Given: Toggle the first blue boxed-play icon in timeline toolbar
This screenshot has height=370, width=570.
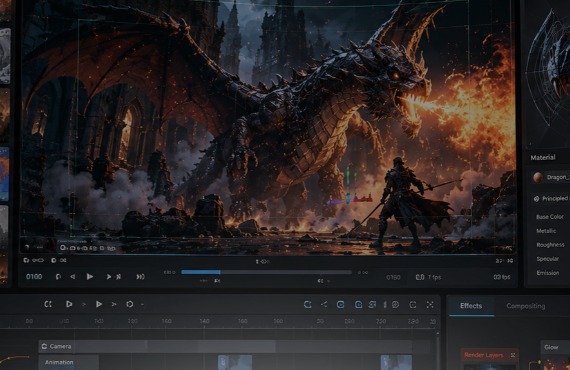Looking at the screenshot, I should (x=340, y=305).
